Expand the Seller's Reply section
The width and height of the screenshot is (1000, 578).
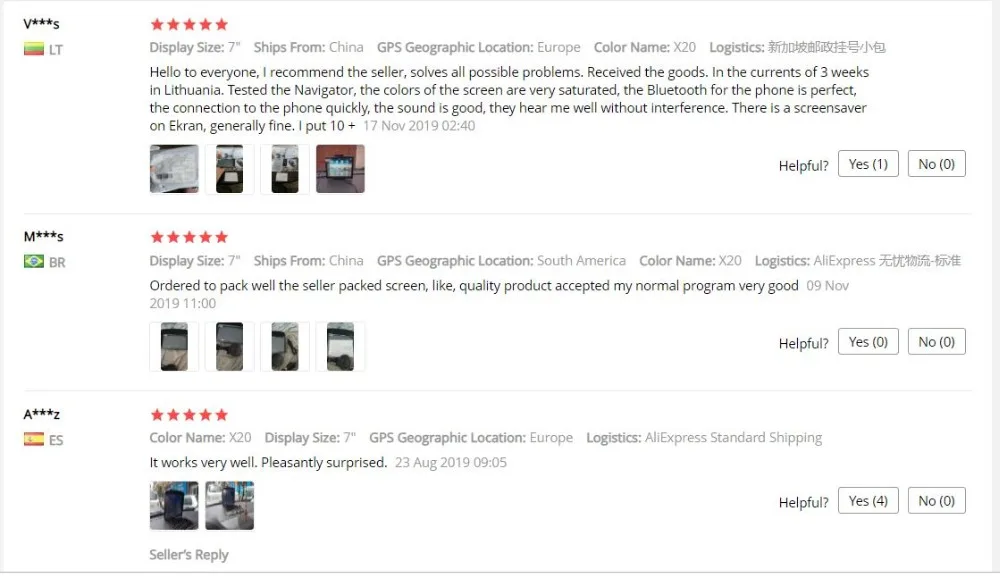(189, 555)
